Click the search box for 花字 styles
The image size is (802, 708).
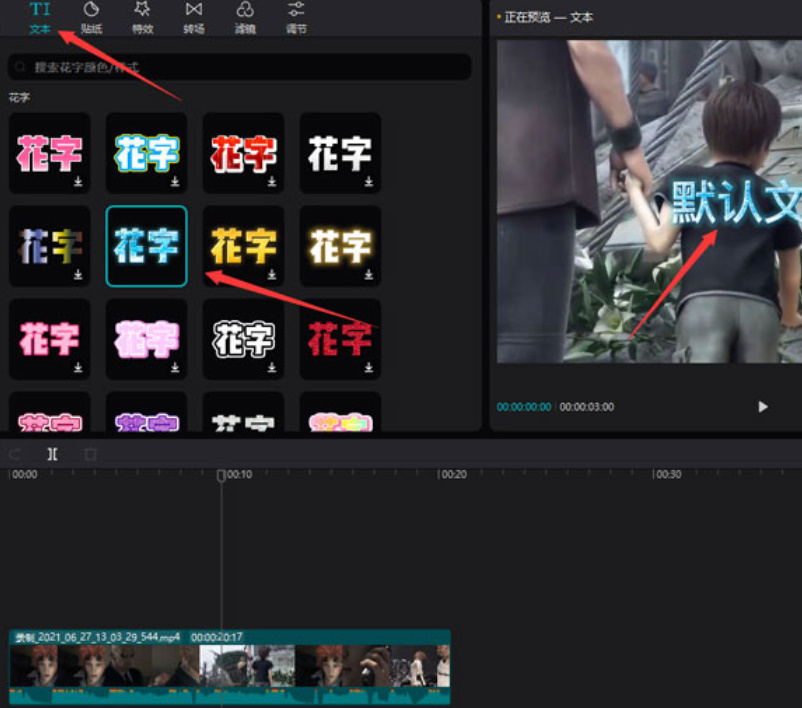click(x=240, y=67)
